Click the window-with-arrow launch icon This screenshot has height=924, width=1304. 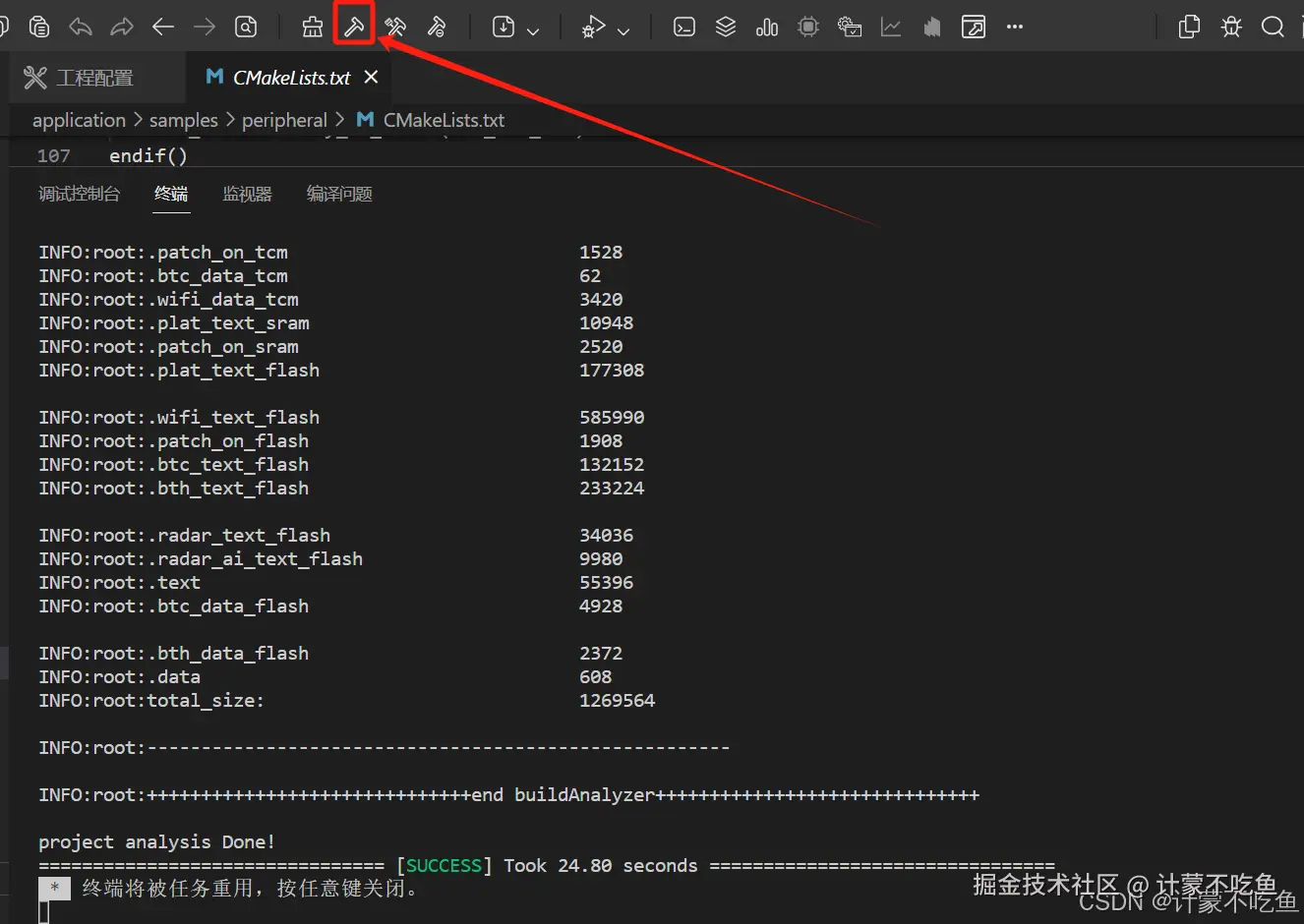tap(974, 27)
